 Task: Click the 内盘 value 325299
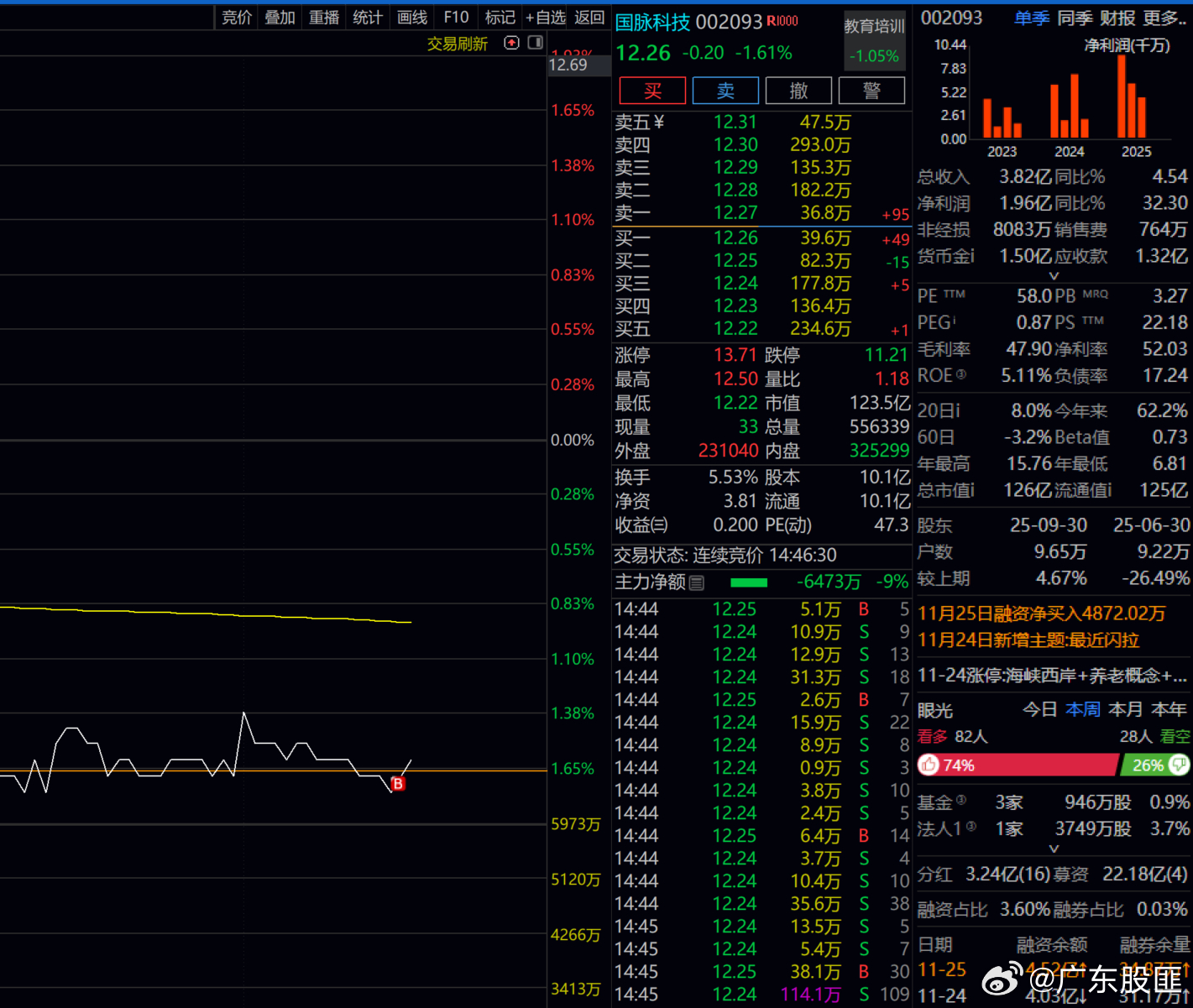(x=879, y=451)
